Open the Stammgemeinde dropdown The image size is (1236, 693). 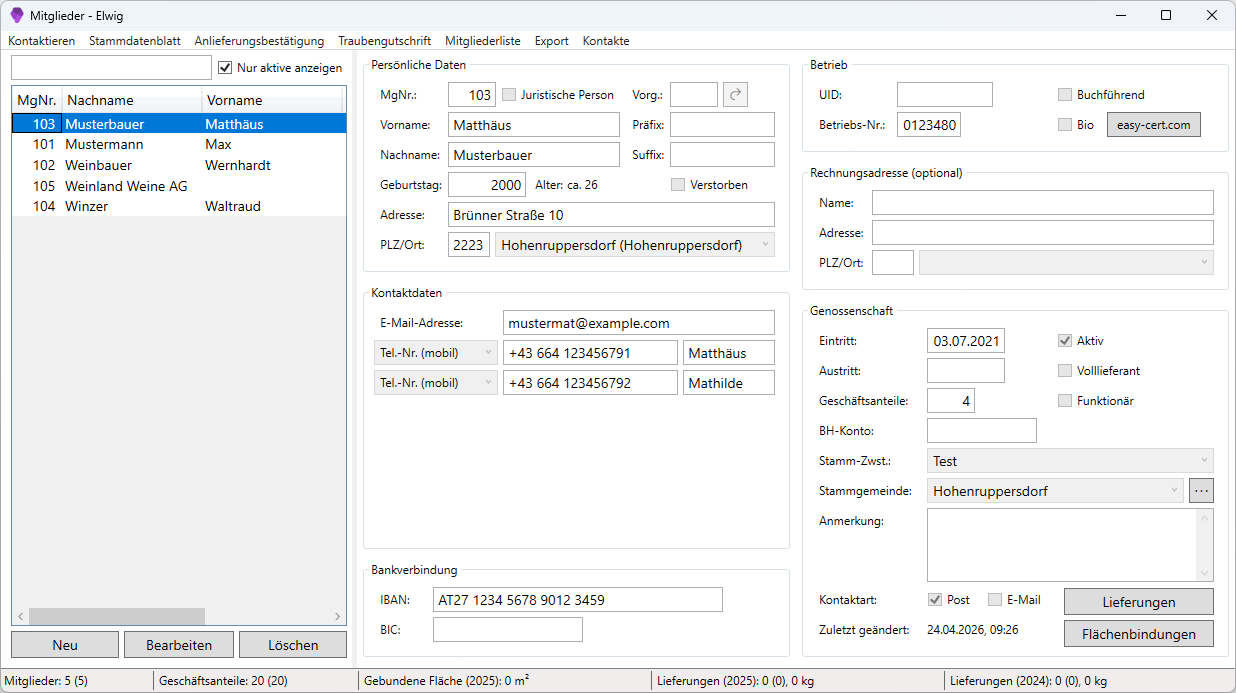(1056, 491)
